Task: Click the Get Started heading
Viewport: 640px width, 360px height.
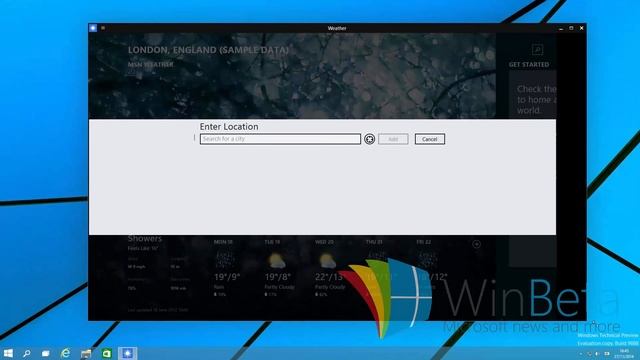Action: 529,64
